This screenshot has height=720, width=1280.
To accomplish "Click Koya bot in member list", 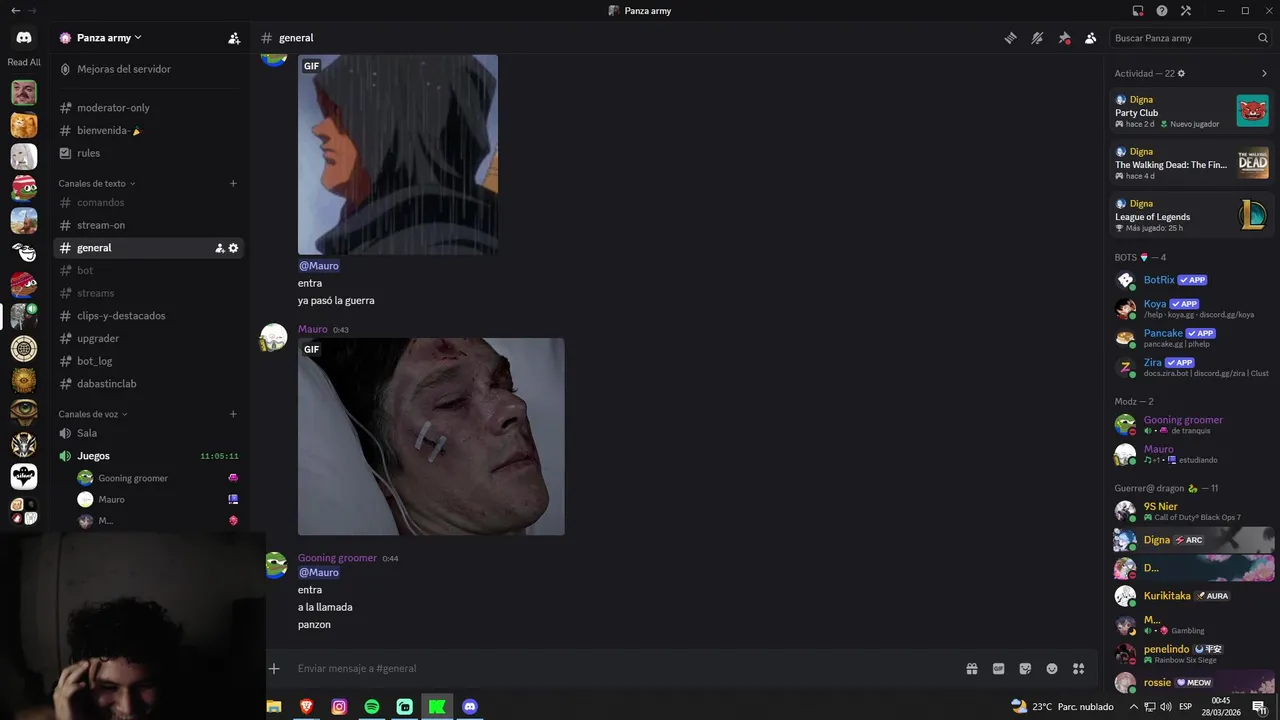I will (x=1192, y=308).
